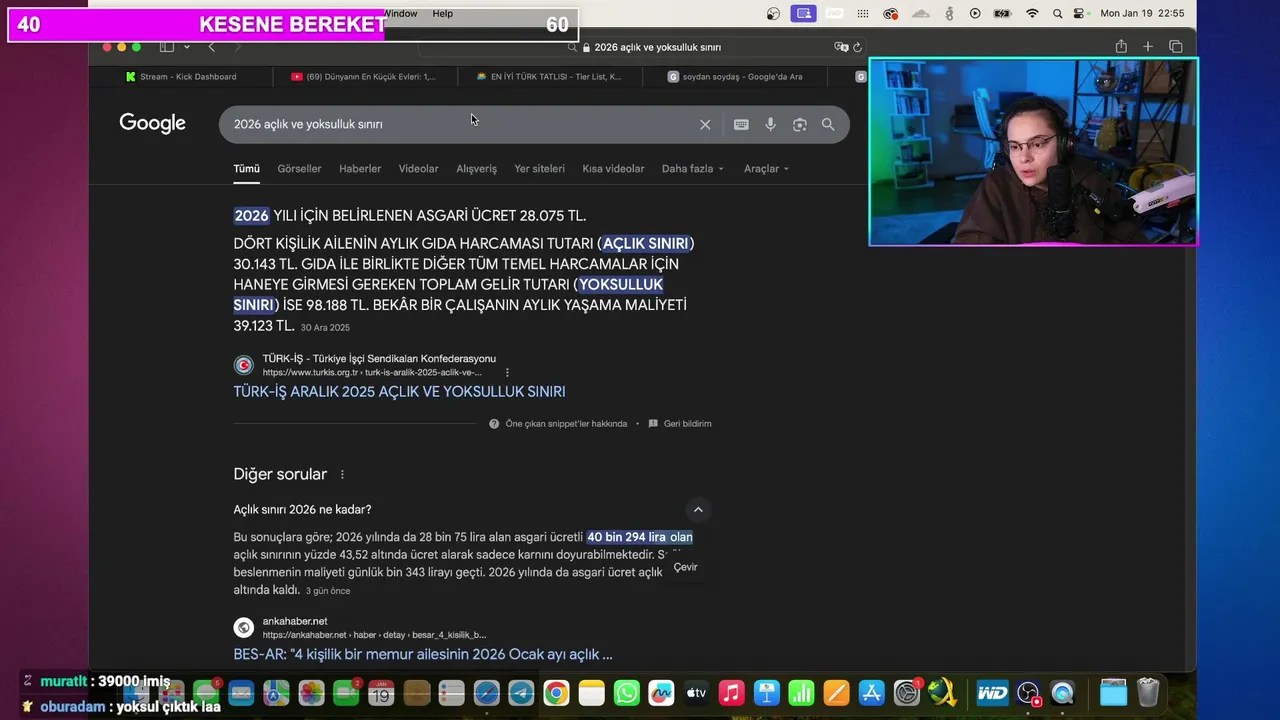Open Wi-Fi status menu

click(1032, 14)
